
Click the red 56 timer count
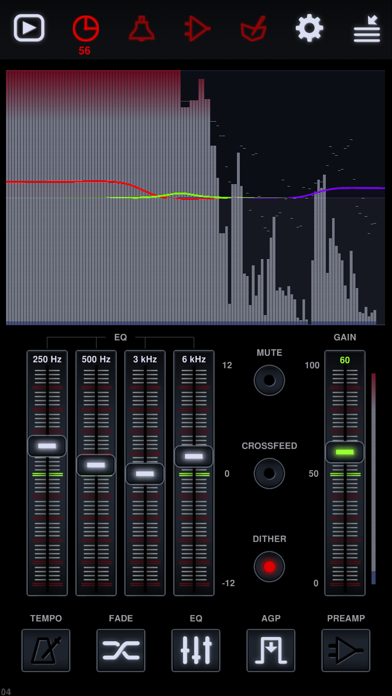pos(84,51)
